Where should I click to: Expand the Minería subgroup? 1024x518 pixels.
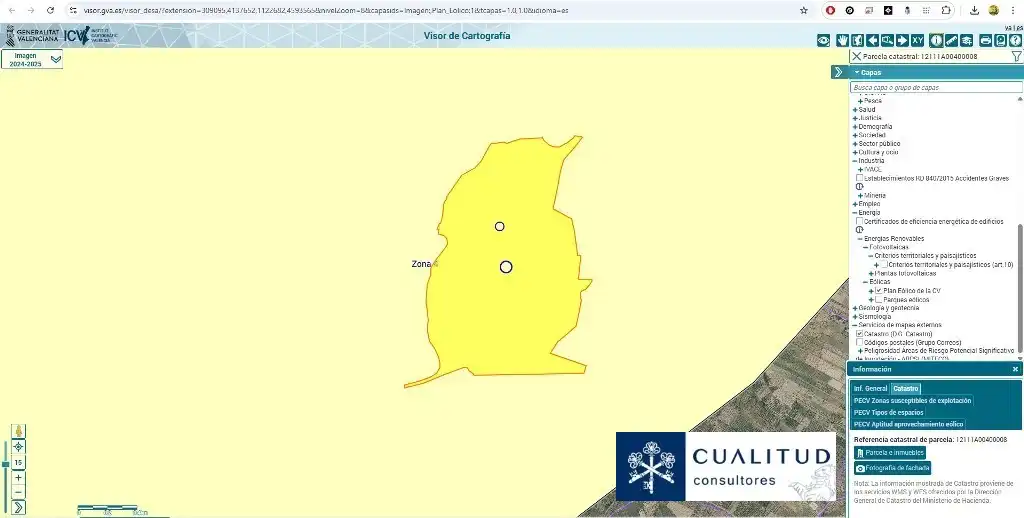point(861,195)
